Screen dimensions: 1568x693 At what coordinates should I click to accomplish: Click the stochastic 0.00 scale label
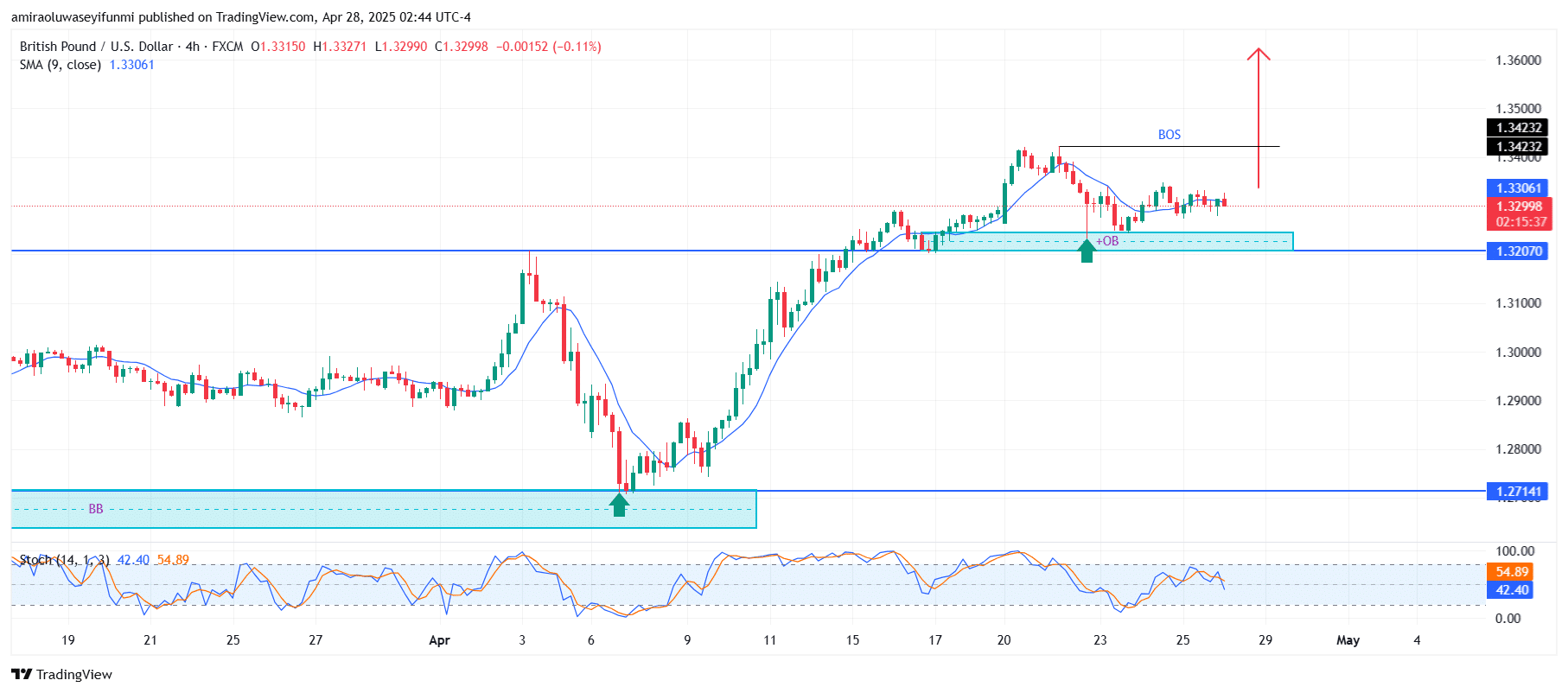tap(1508, 619)
